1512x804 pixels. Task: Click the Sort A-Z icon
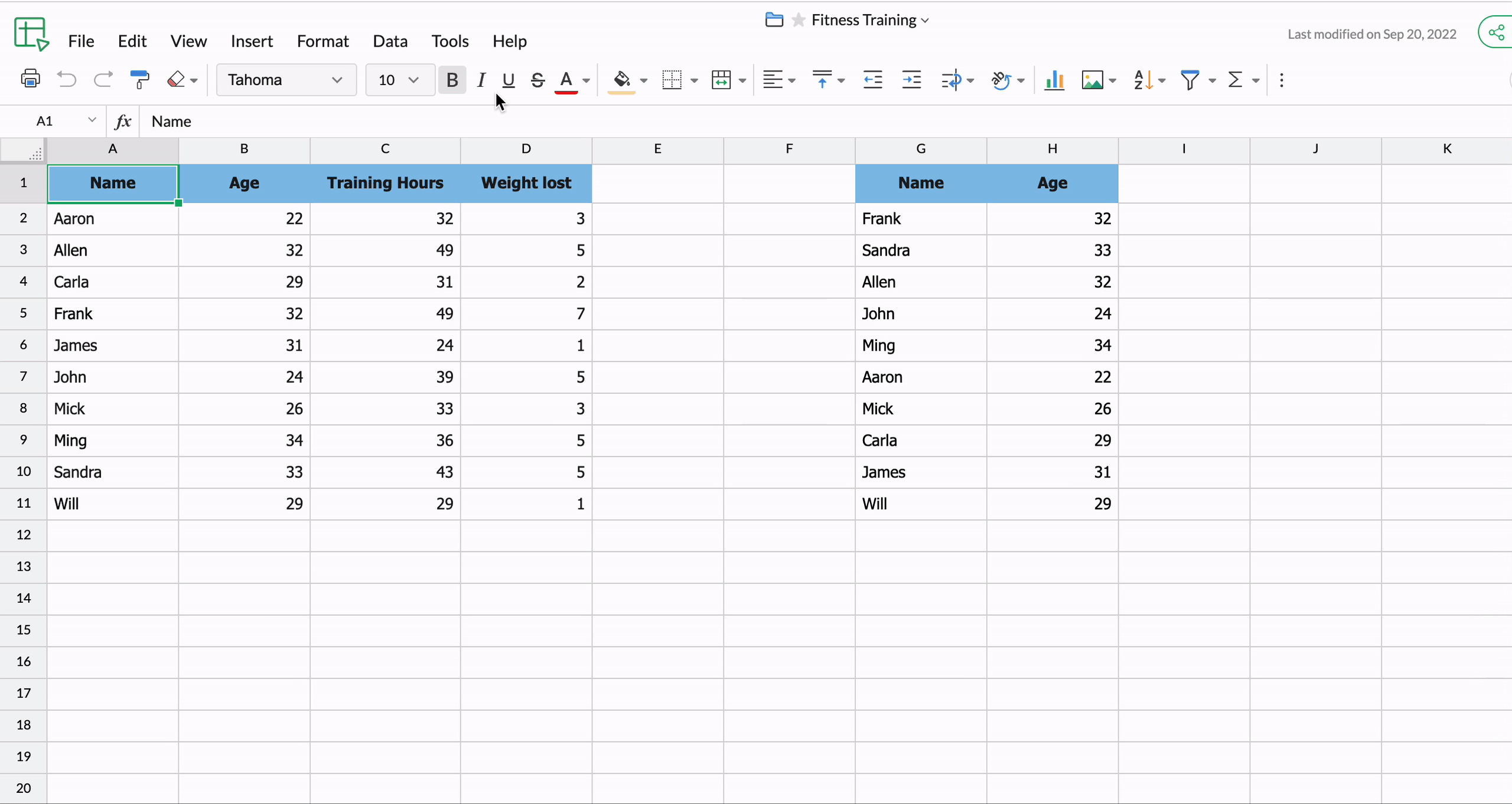(1143, 79)
